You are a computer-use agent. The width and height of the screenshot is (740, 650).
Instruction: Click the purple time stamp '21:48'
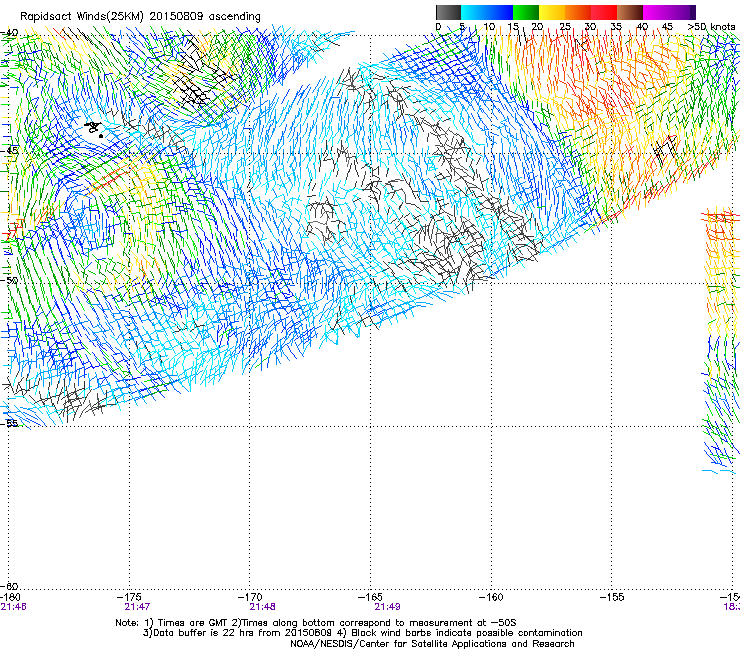(262, 607)
